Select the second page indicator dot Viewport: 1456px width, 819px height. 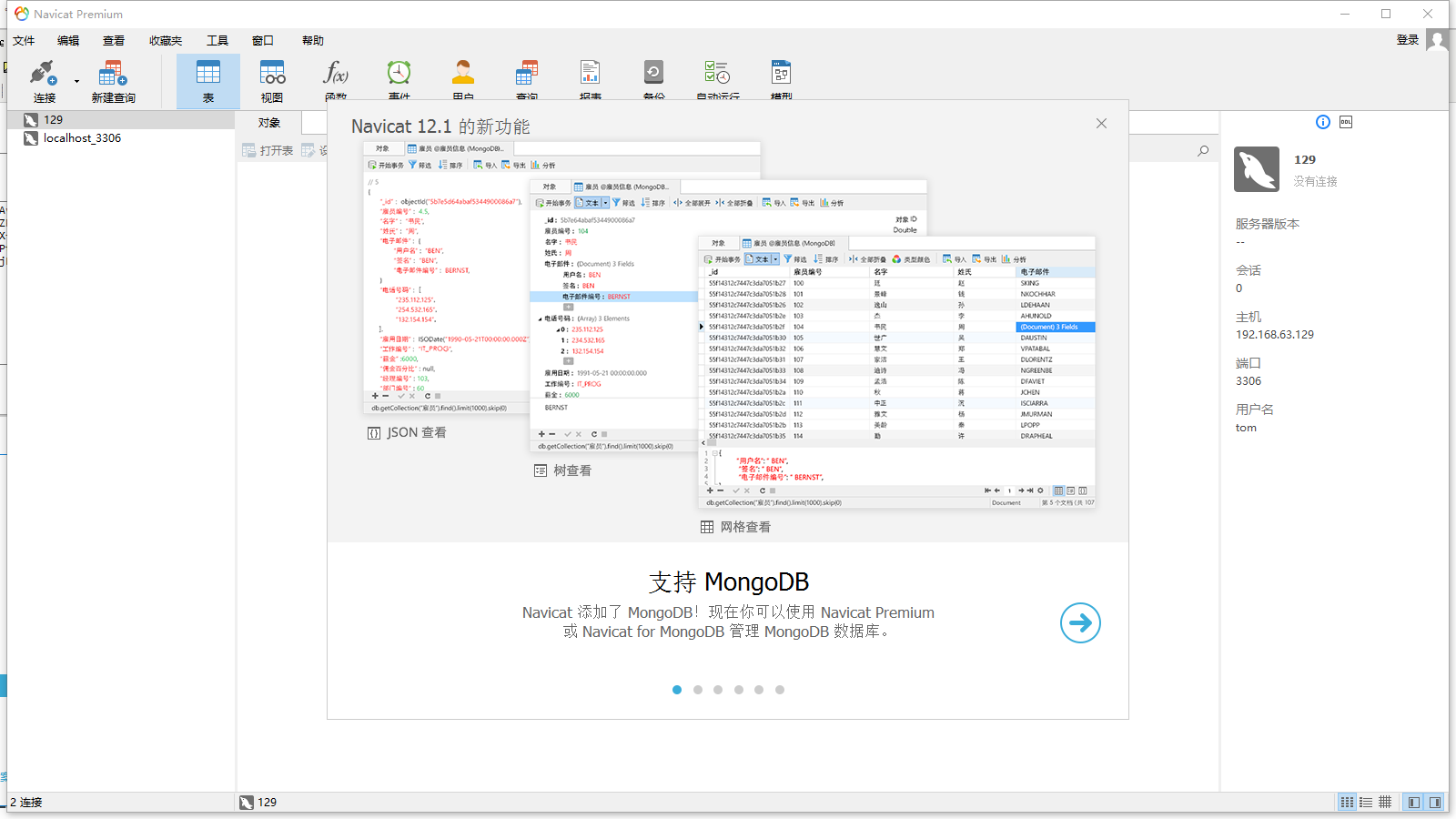coord(698,690)
